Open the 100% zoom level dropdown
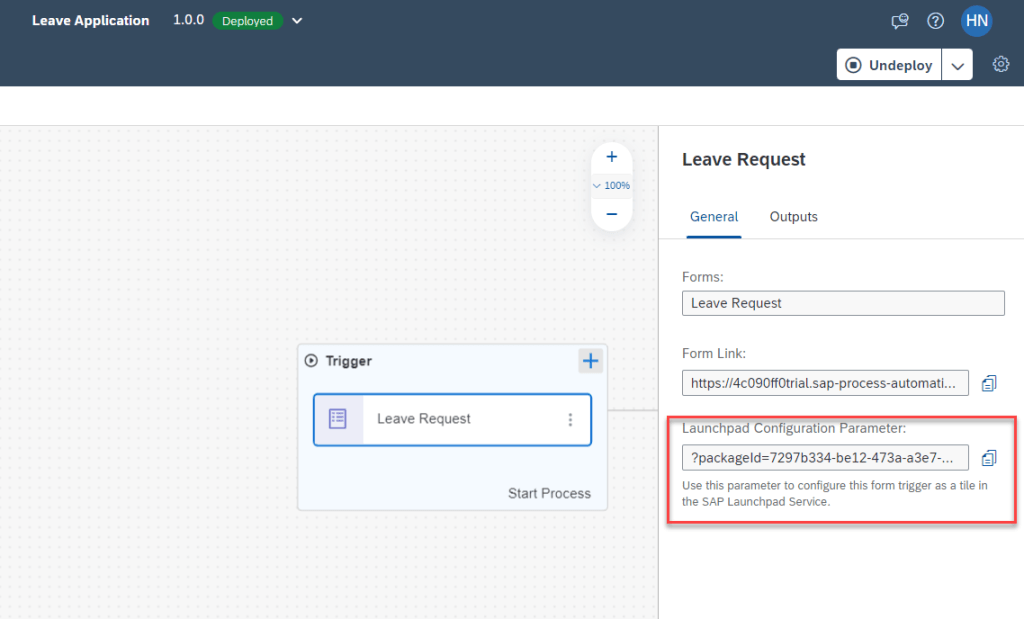 point(611,186)
